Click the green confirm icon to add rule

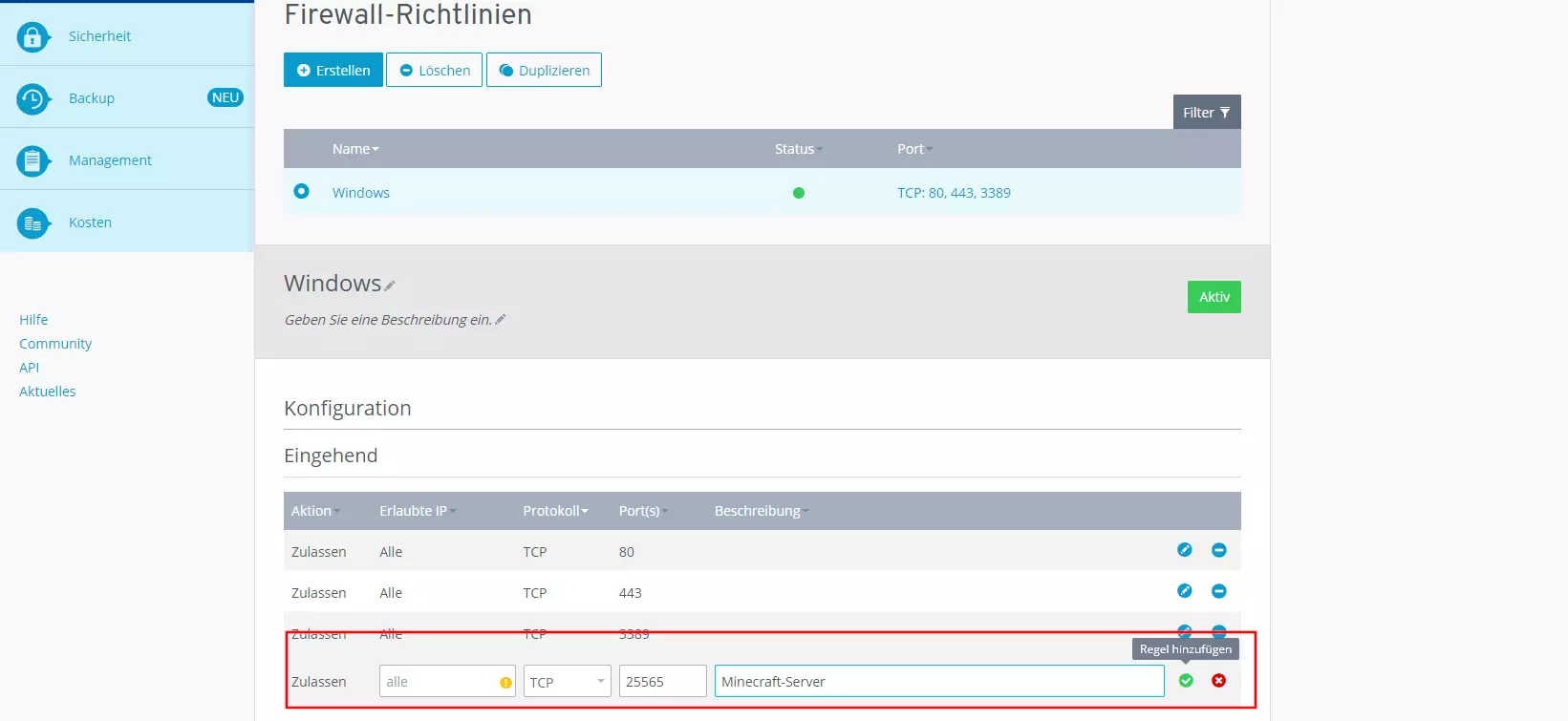tap(1186, 681)
